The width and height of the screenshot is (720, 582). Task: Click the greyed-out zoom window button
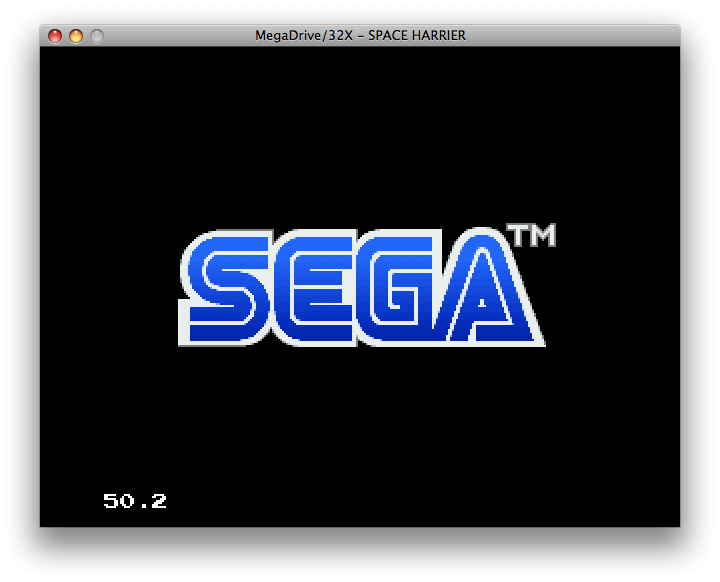pos(97,36)
